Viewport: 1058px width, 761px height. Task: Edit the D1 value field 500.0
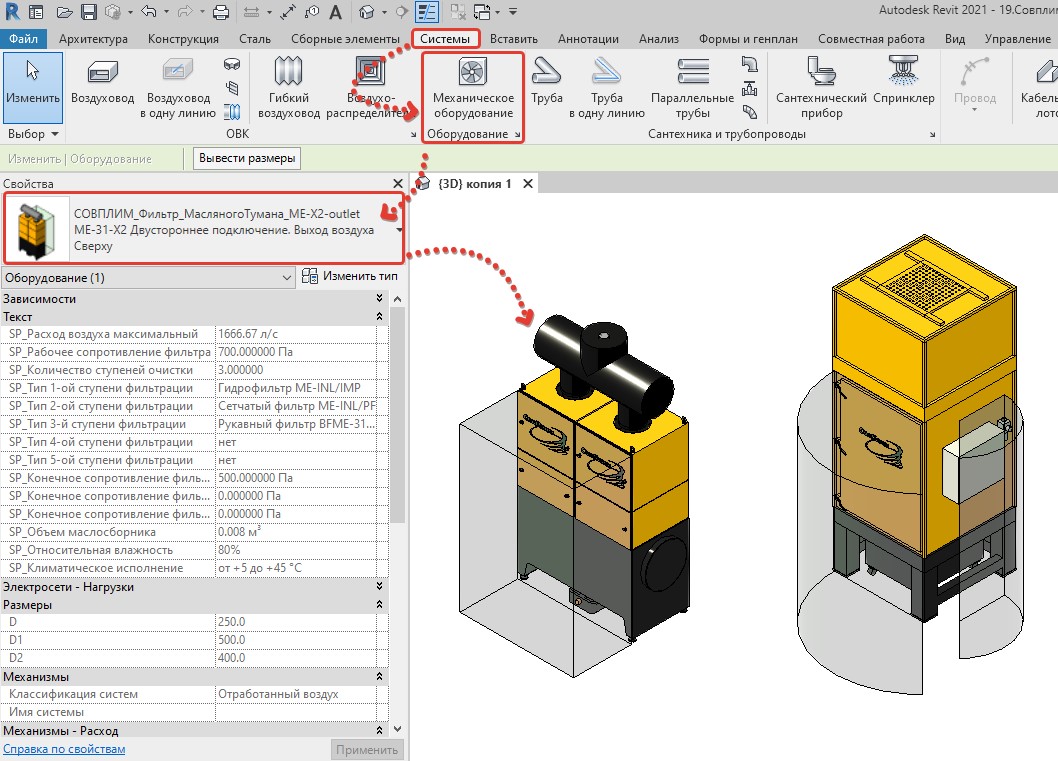(296, 640)
